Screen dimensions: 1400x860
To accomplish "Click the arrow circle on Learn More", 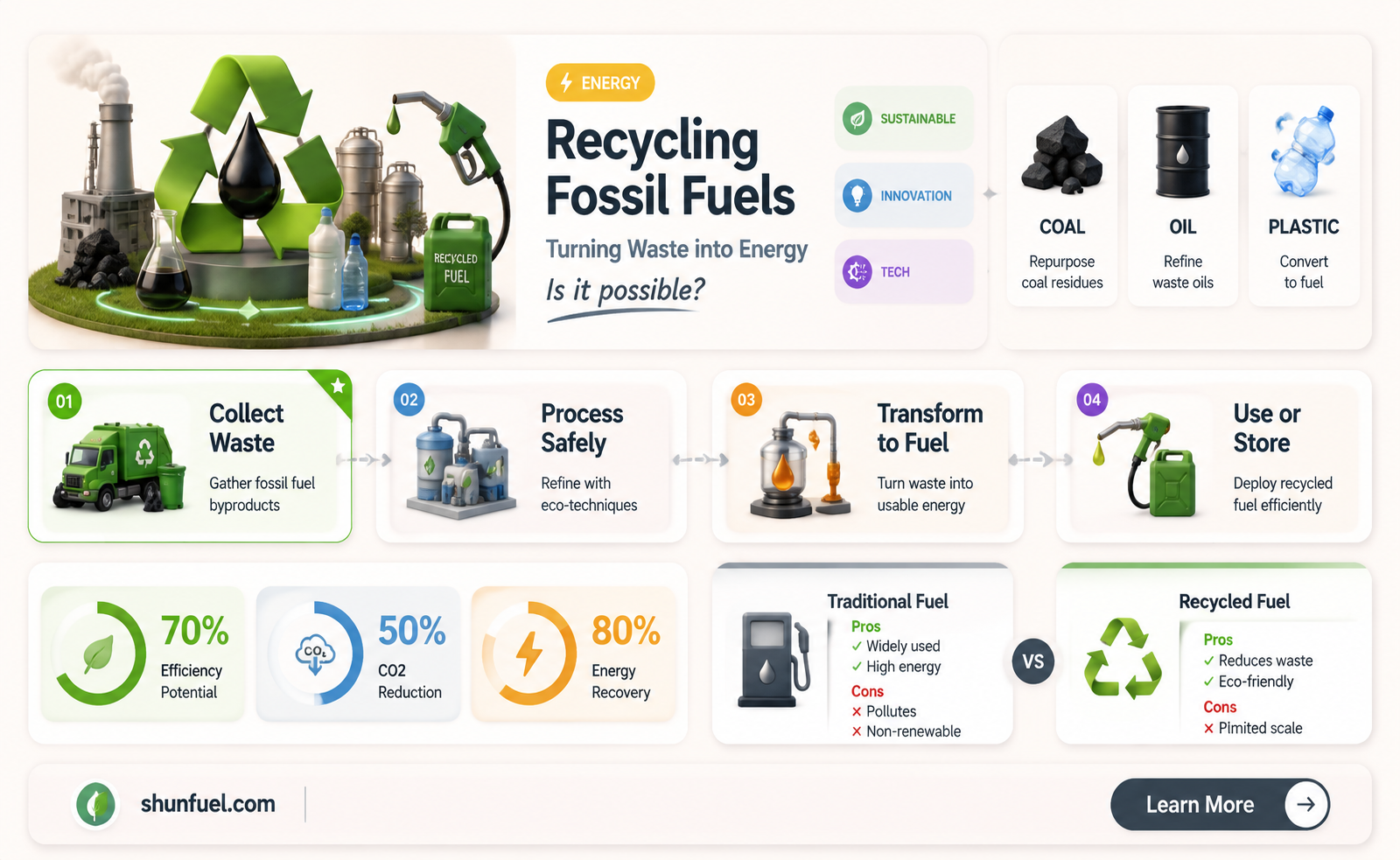I will coord(1306,804).
